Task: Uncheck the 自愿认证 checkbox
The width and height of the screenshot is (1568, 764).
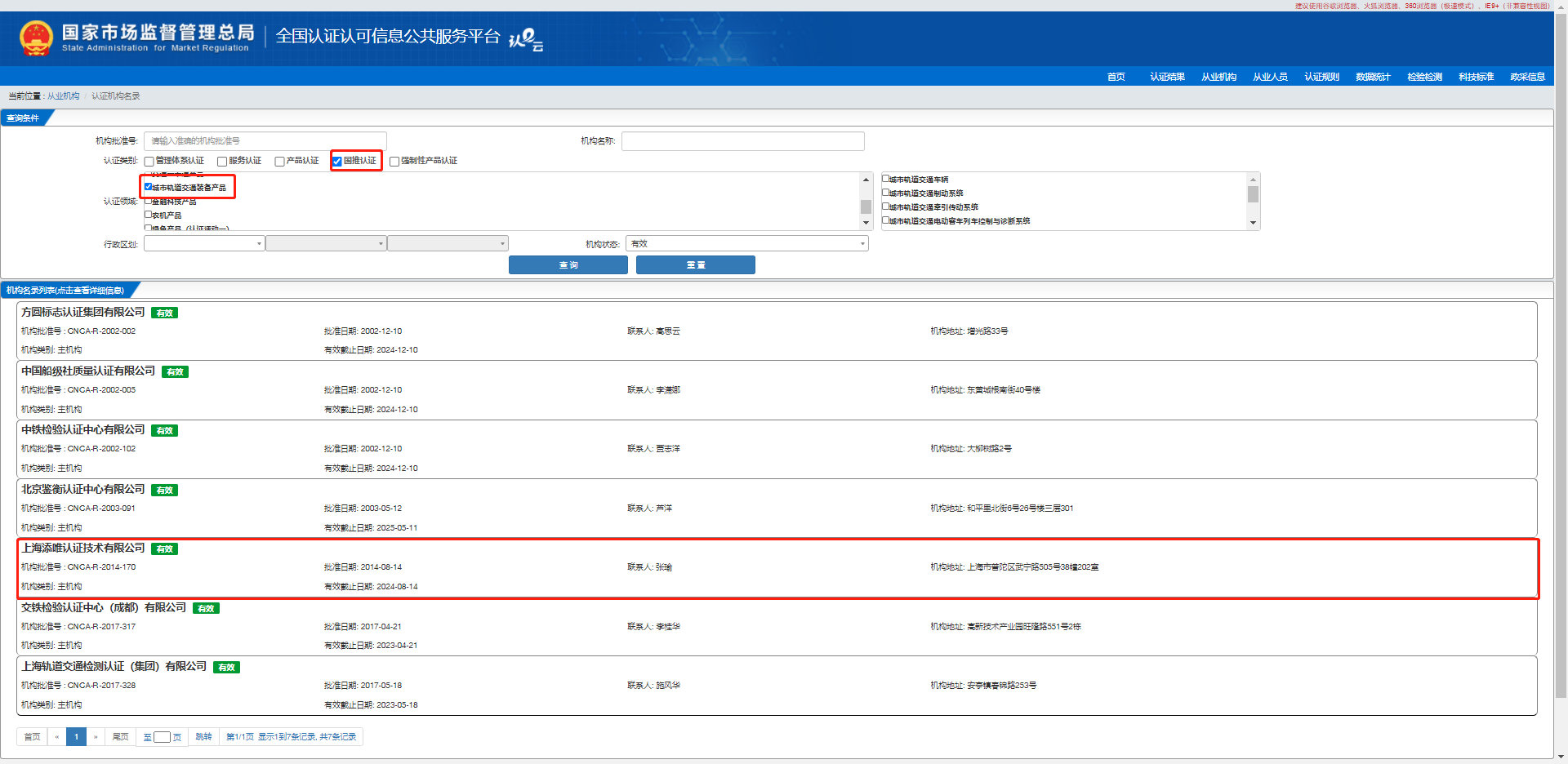Action: coord(337,162)
